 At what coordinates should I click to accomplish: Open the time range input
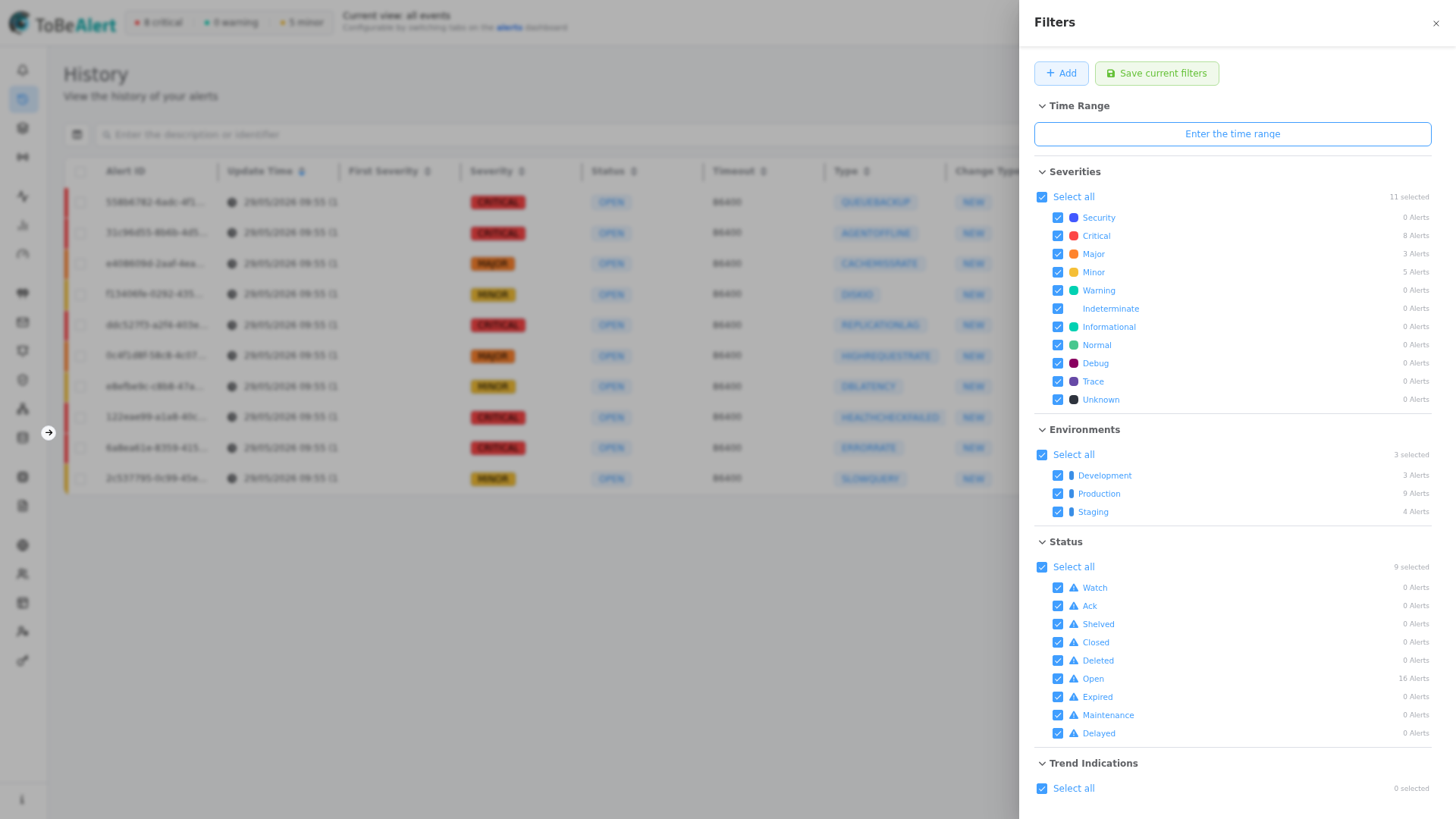(x=1232, y=134)
